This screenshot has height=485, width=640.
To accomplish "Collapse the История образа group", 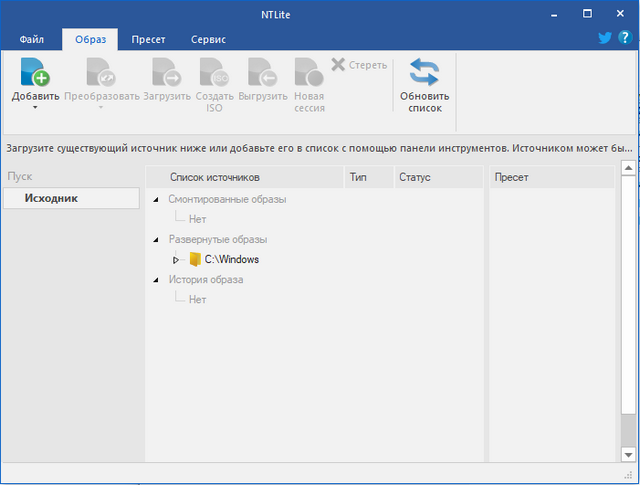I will coord(156,280).
